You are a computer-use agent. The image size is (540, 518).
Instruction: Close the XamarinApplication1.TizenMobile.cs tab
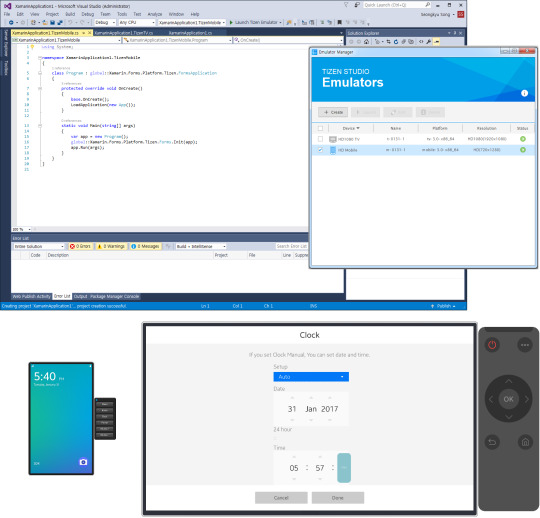(90, 33)
